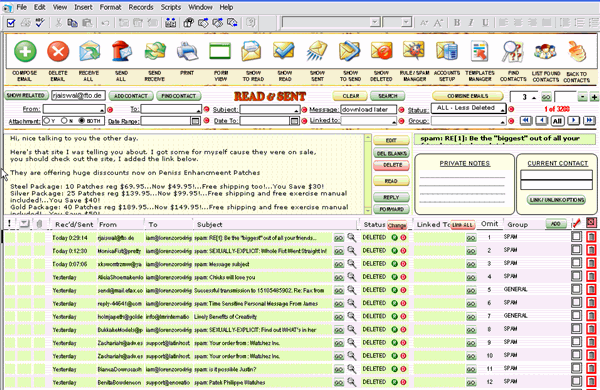
Task: Click the Send All mailbox icon
Action: (x=122, y=51)
